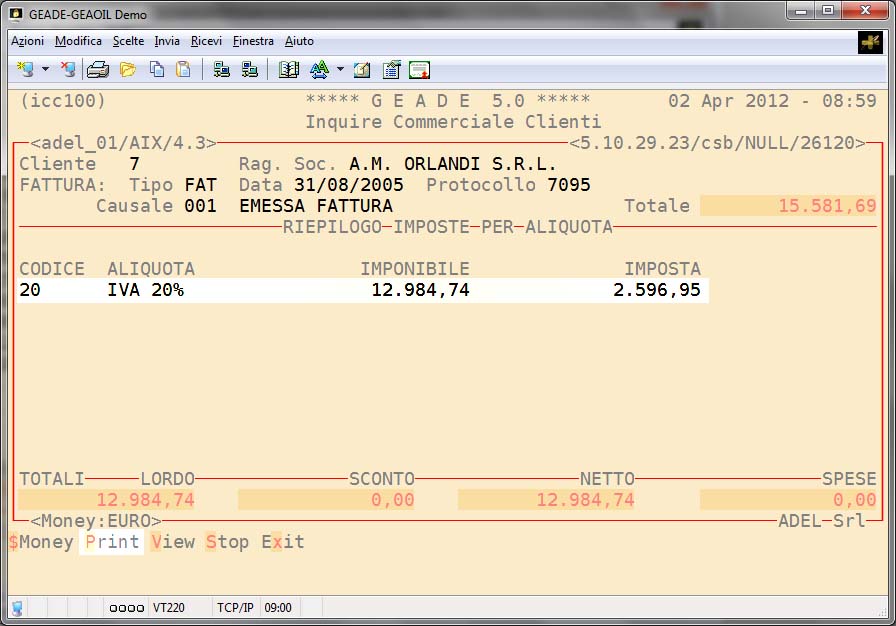Open the Azioni menu
This screenshot has height=626, width=896.
27,41
